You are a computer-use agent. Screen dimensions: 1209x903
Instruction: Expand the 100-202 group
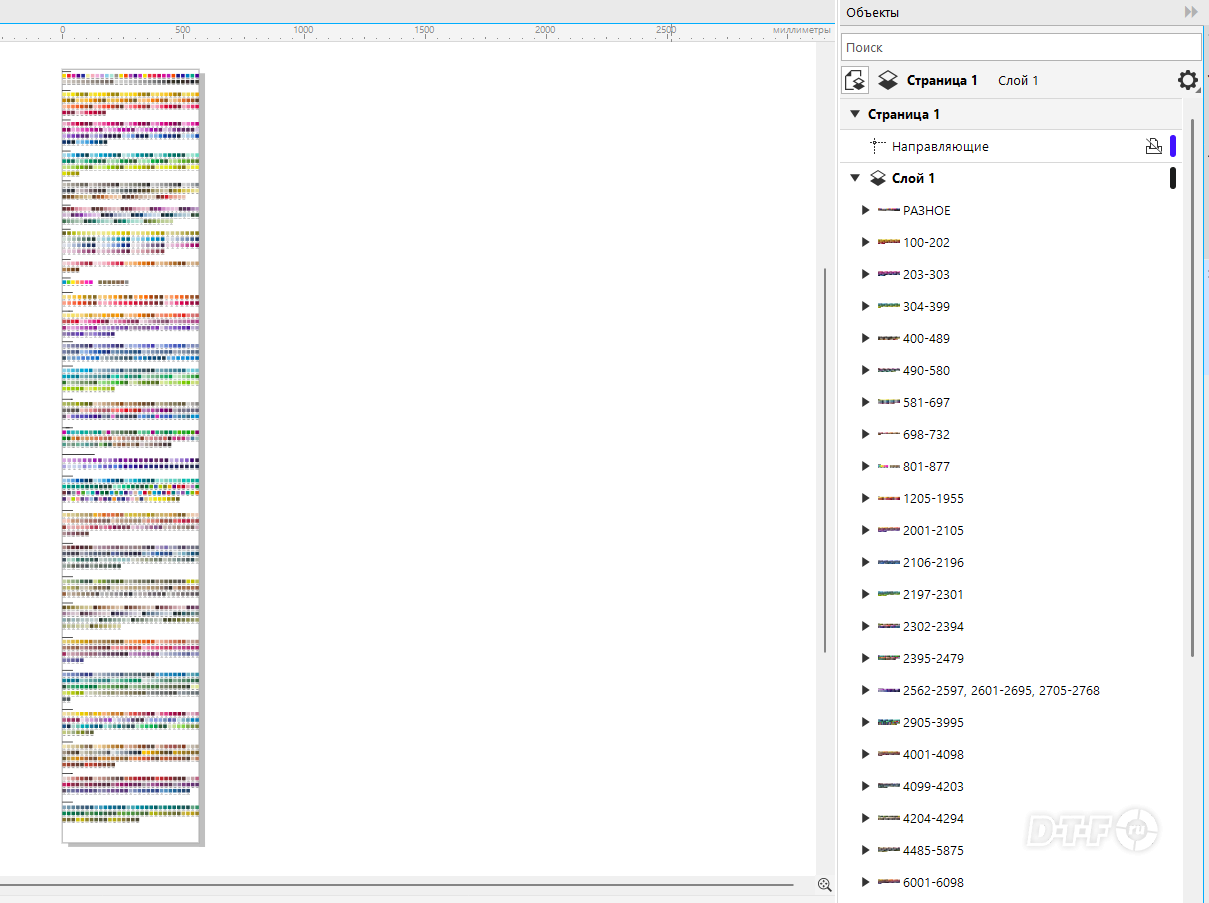(x=866, y=242)
